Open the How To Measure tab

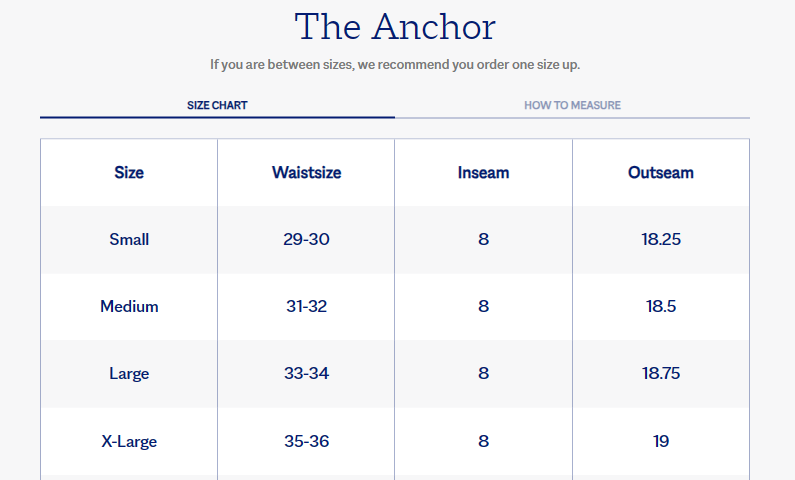[x=572, y=105]
